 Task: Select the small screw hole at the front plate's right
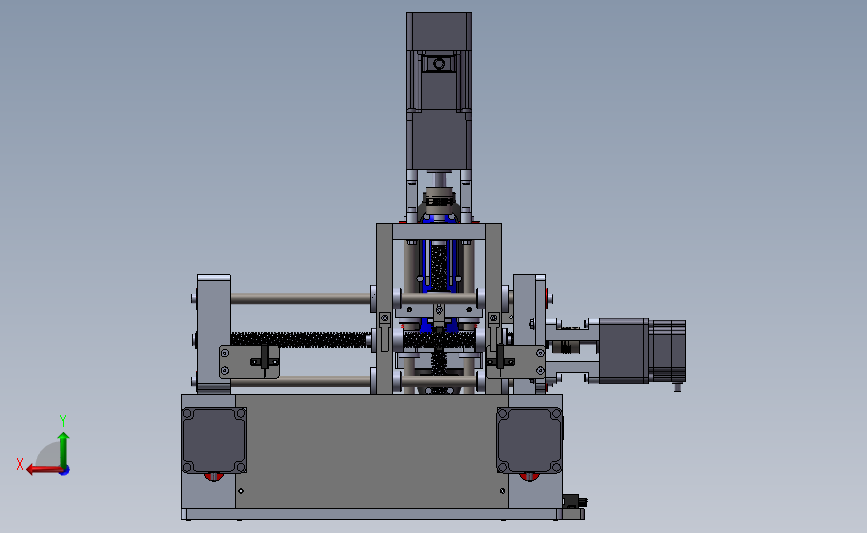click(x=502, y=490)
